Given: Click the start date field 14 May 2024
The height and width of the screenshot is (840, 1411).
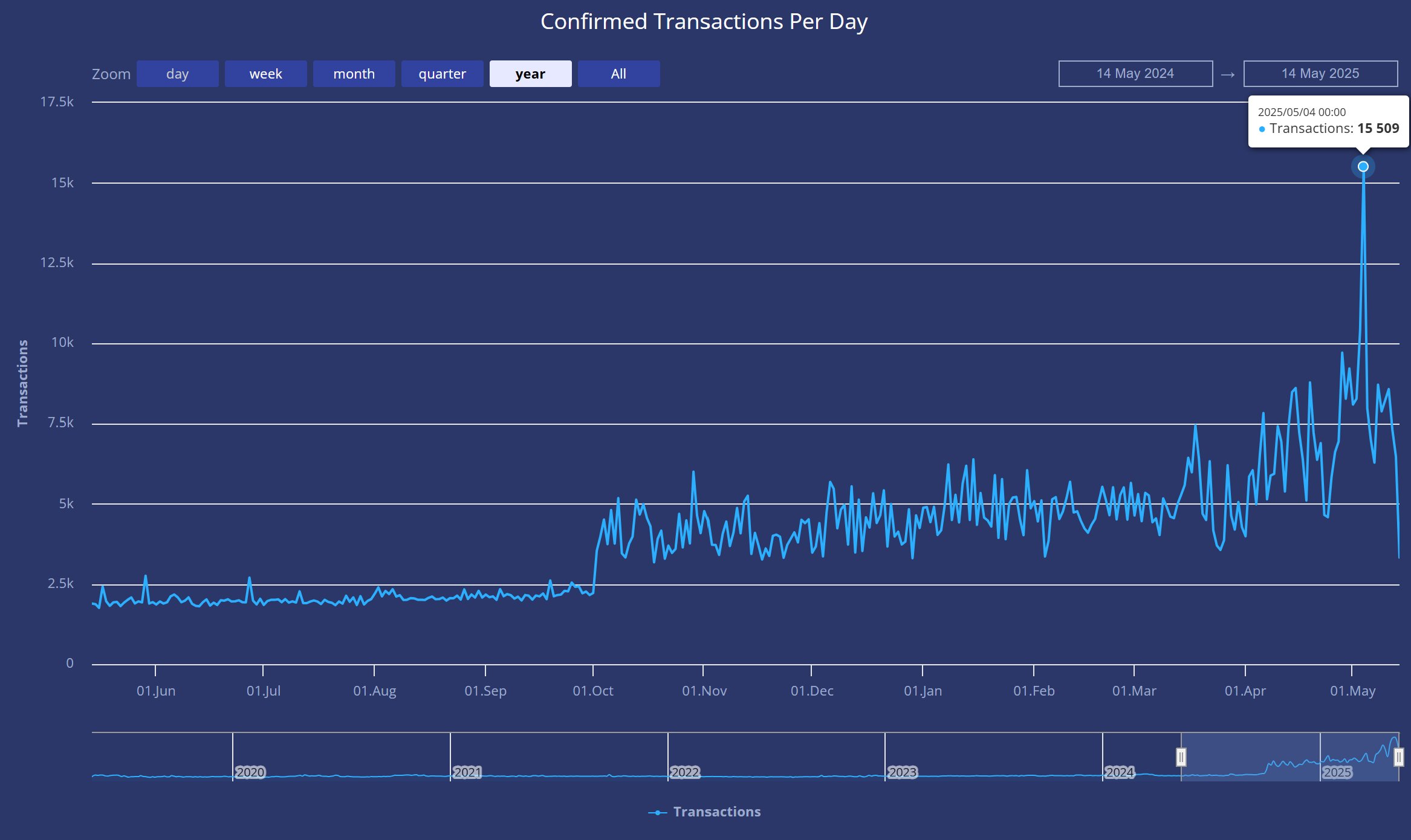Looking at the screenshot, I should [x=1135, y=74].
